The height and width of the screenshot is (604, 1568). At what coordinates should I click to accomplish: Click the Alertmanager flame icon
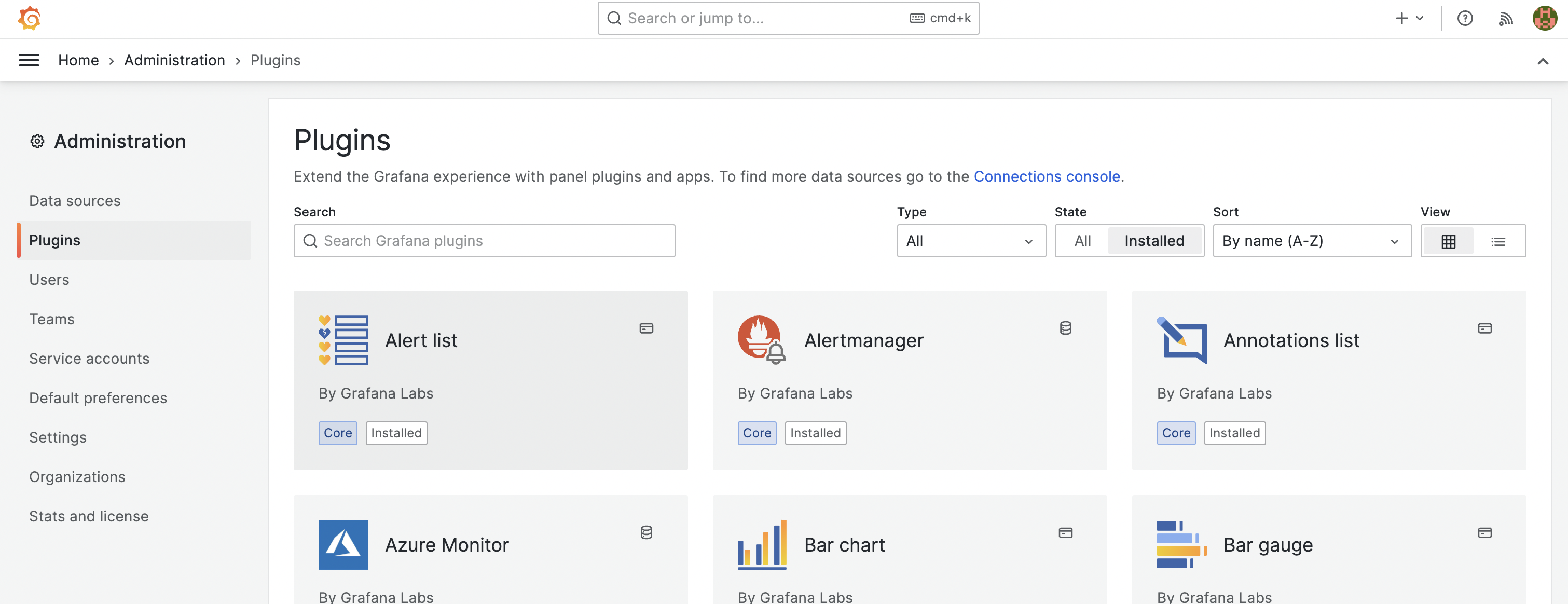pyautogui.click(x=759, y=338)
